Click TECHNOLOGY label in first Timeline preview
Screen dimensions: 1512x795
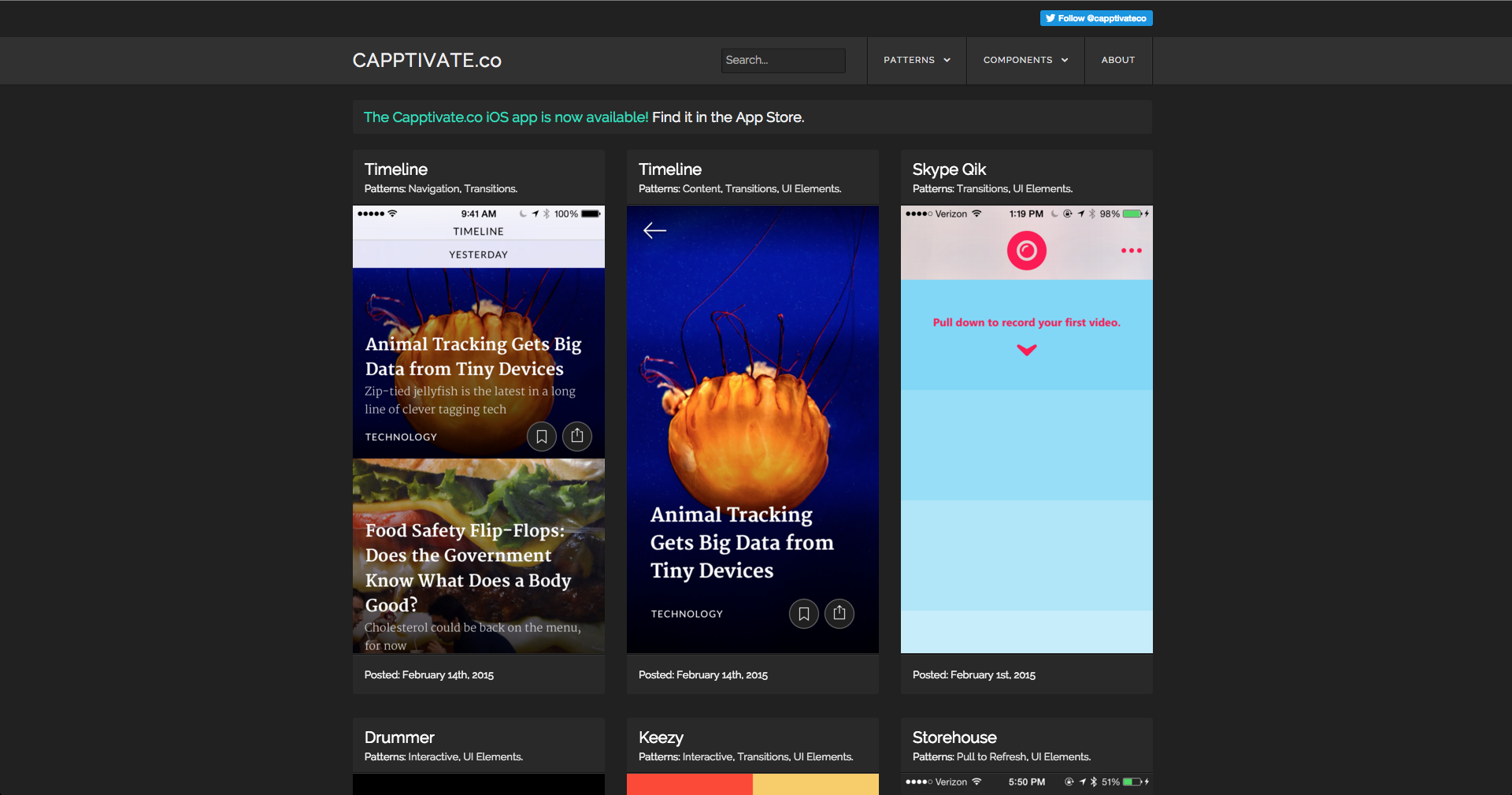401,437
